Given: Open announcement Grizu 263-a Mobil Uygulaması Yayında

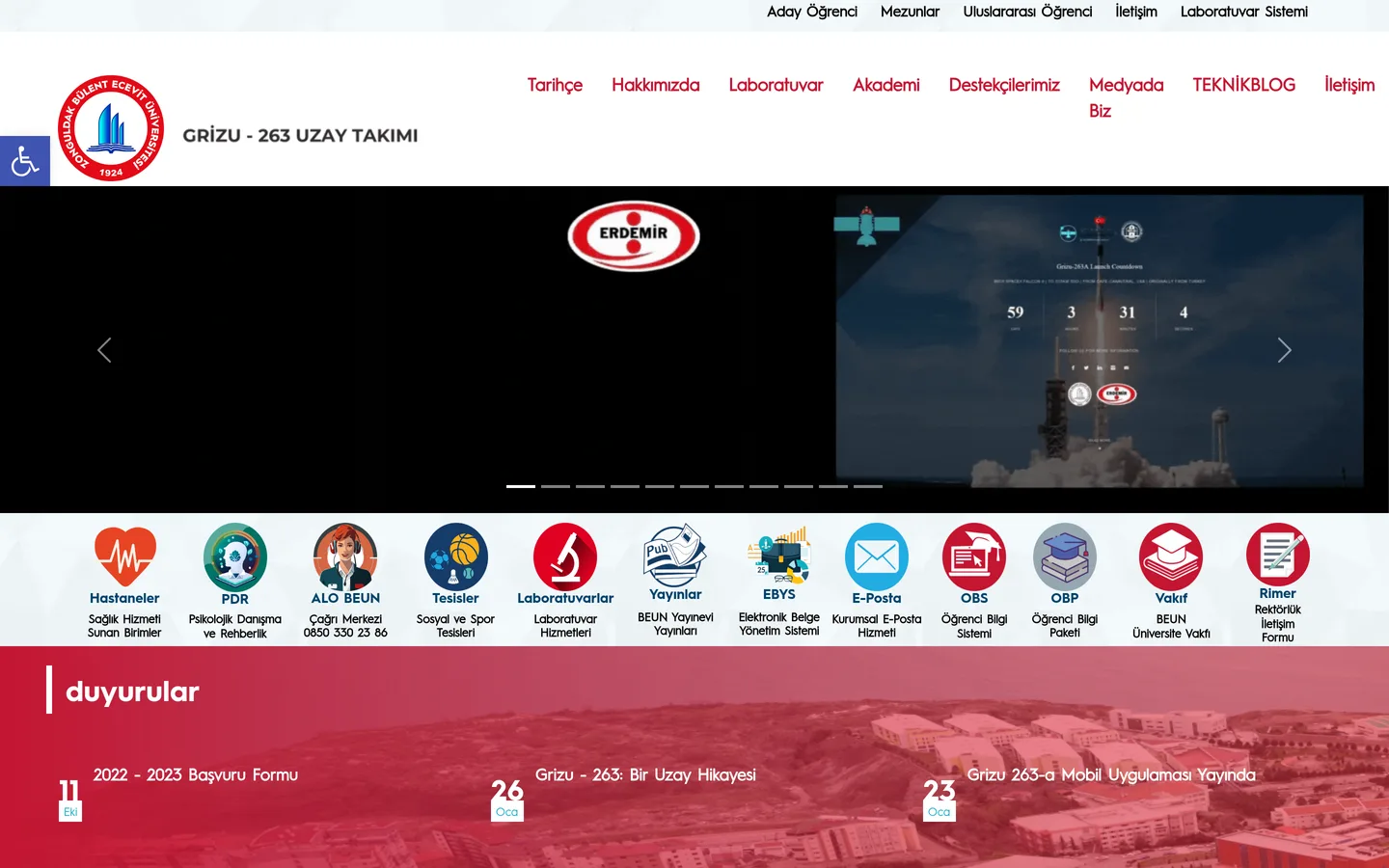Looking at the screenshot, I should pos(1111,775).
